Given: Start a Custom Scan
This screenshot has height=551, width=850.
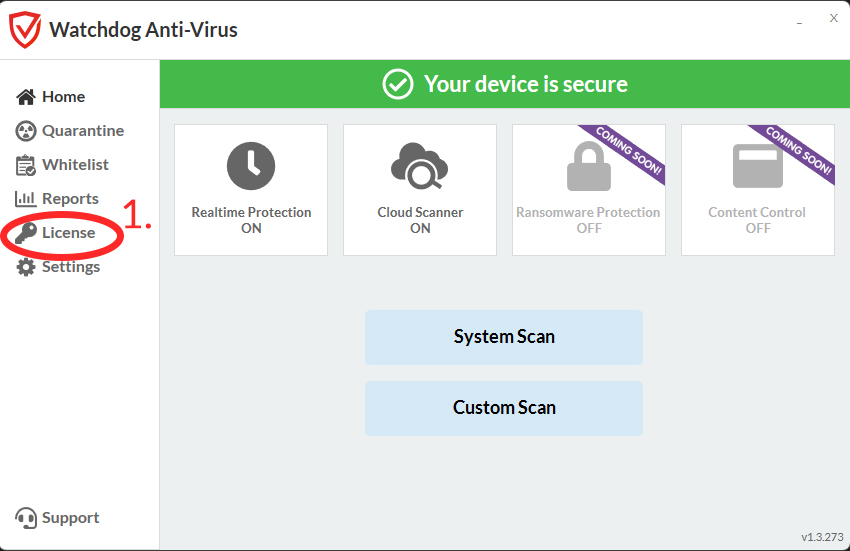Looking at the screenshot, I should pos(504,408).
